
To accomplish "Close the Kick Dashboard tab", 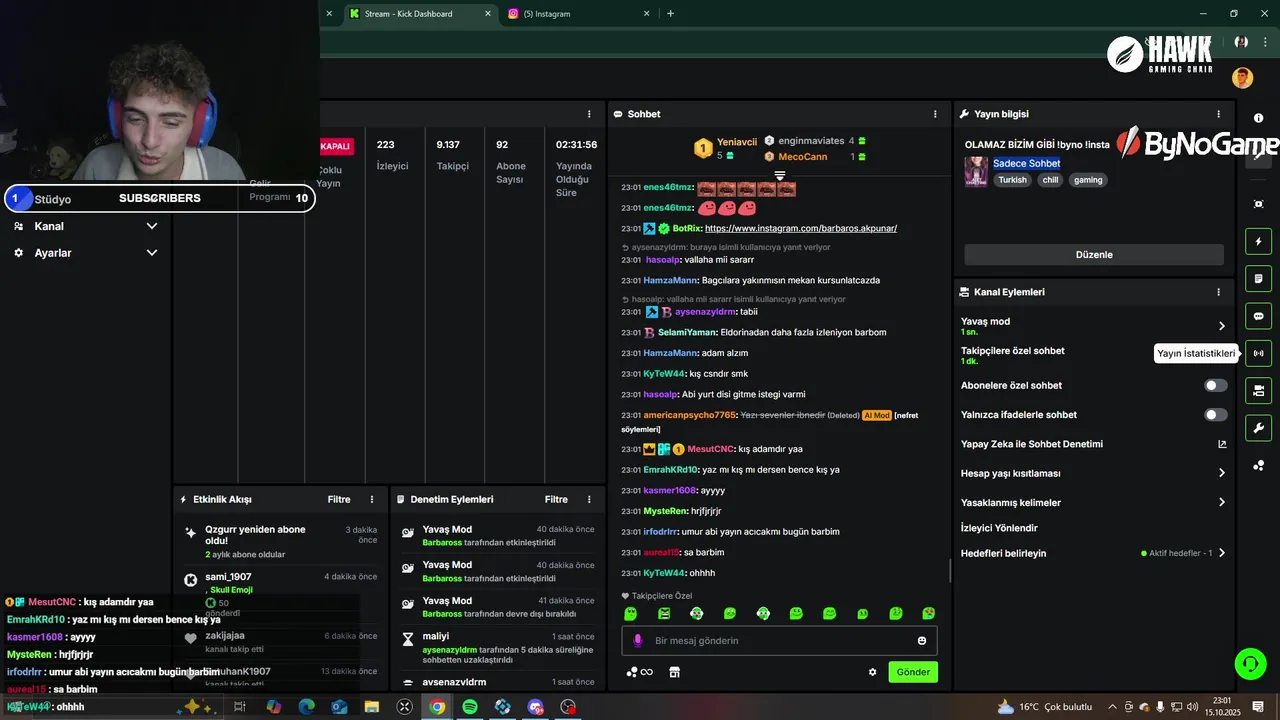I will tap(488, 14).
